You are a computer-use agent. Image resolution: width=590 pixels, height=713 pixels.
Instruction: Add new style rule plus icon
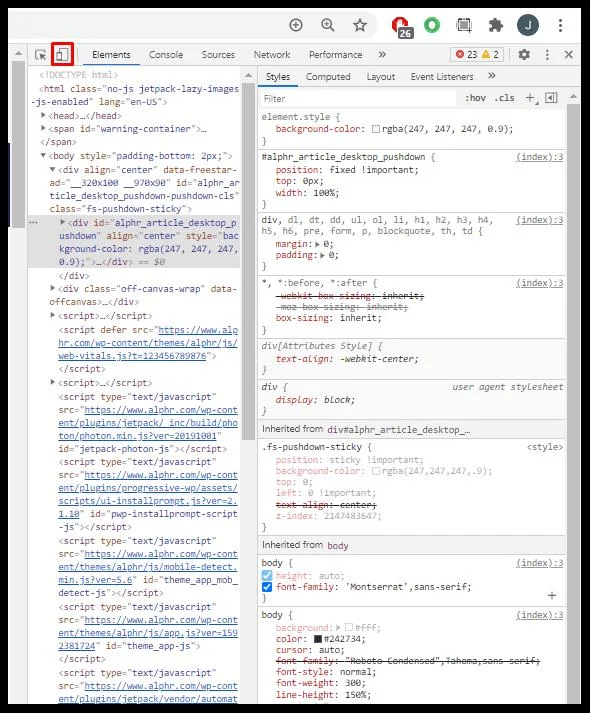pyautogui.click(x=530, y=98)
